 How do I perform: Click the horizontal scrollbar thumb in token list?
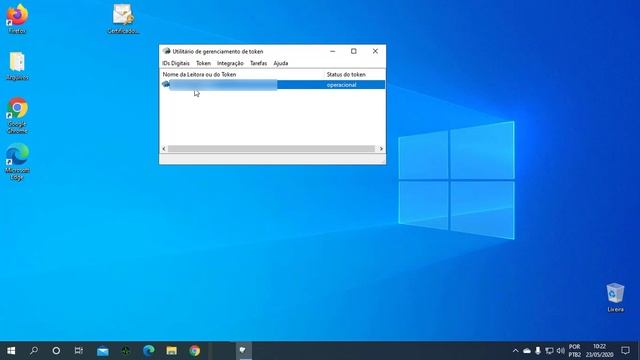pyautogui.click(x=271, y=149)
